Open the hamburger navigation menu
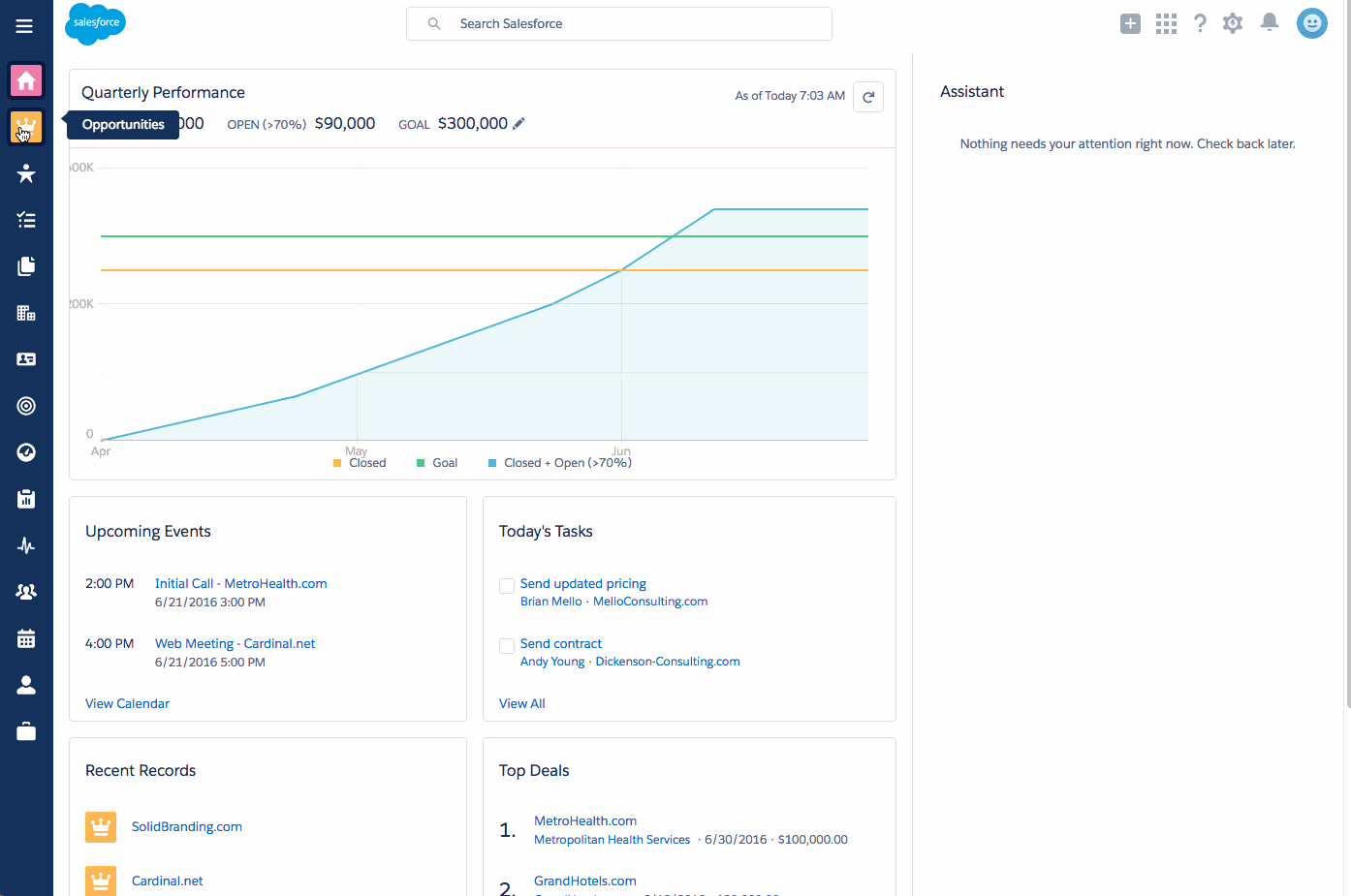This screenshot has width=1351, height=896. (24, 26)
